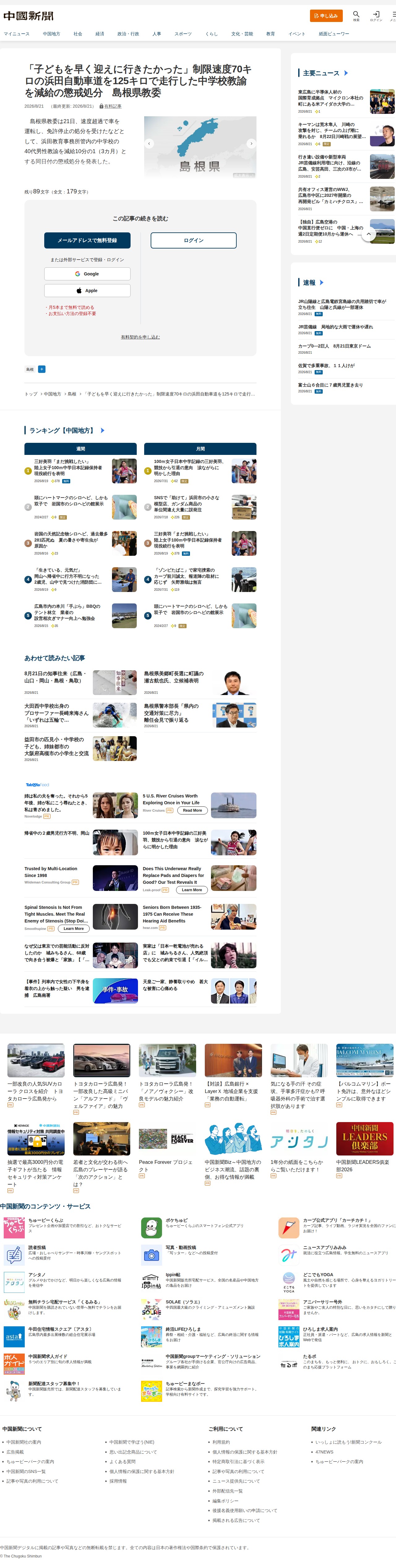
Task: Show next image in article carousel
Action: pyautogui.click(x=251, y=144)
